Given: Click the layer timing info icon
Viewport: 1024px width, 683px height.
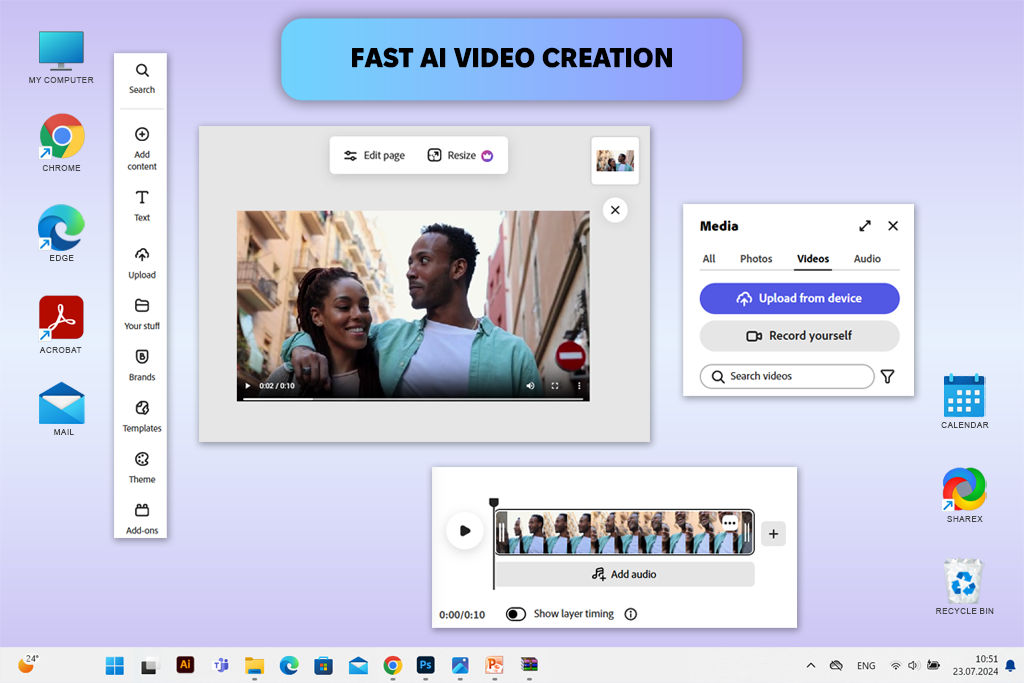Looking at the screenshot, I should click(x=630, y=614).
